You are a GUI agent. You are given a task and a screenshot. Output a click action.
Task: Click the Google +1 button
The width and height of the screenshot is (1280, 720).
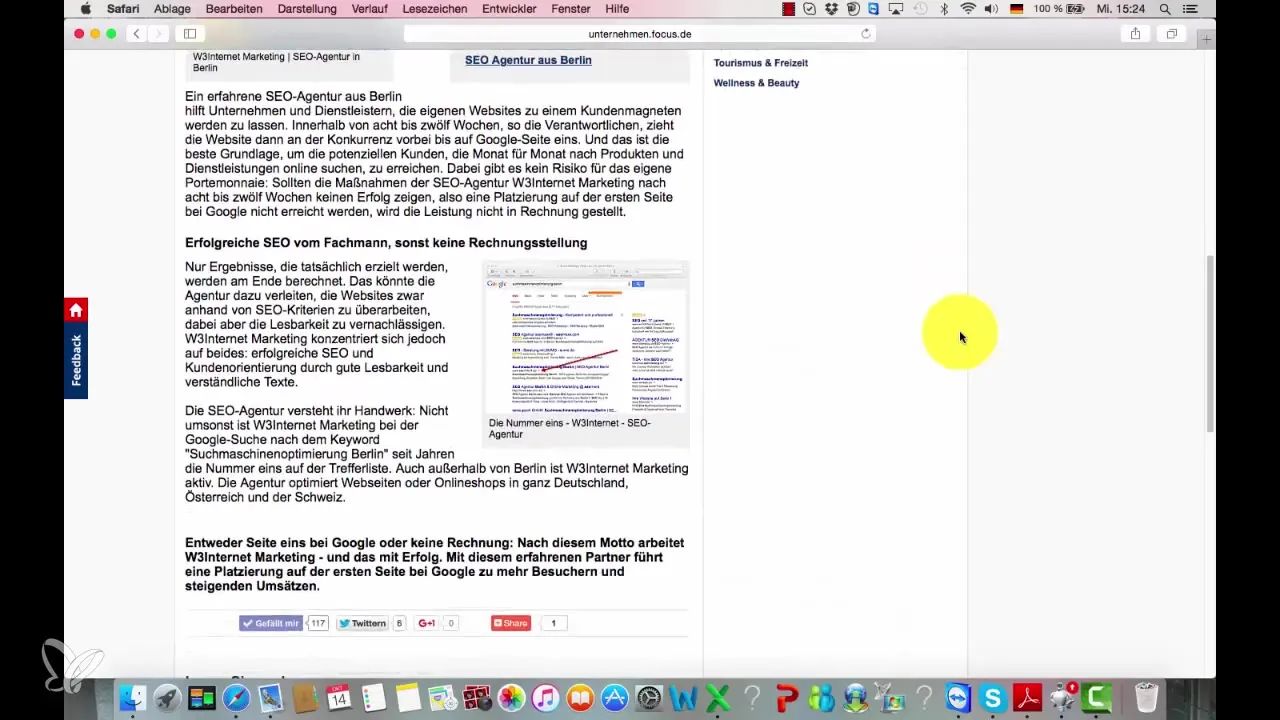click(427, 623)
